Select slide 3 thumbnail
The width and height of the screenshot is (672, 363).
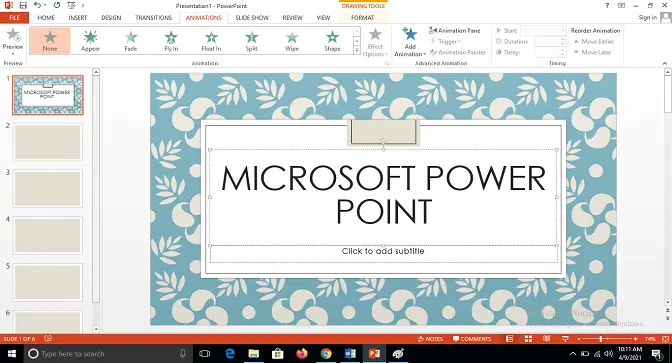48,189
